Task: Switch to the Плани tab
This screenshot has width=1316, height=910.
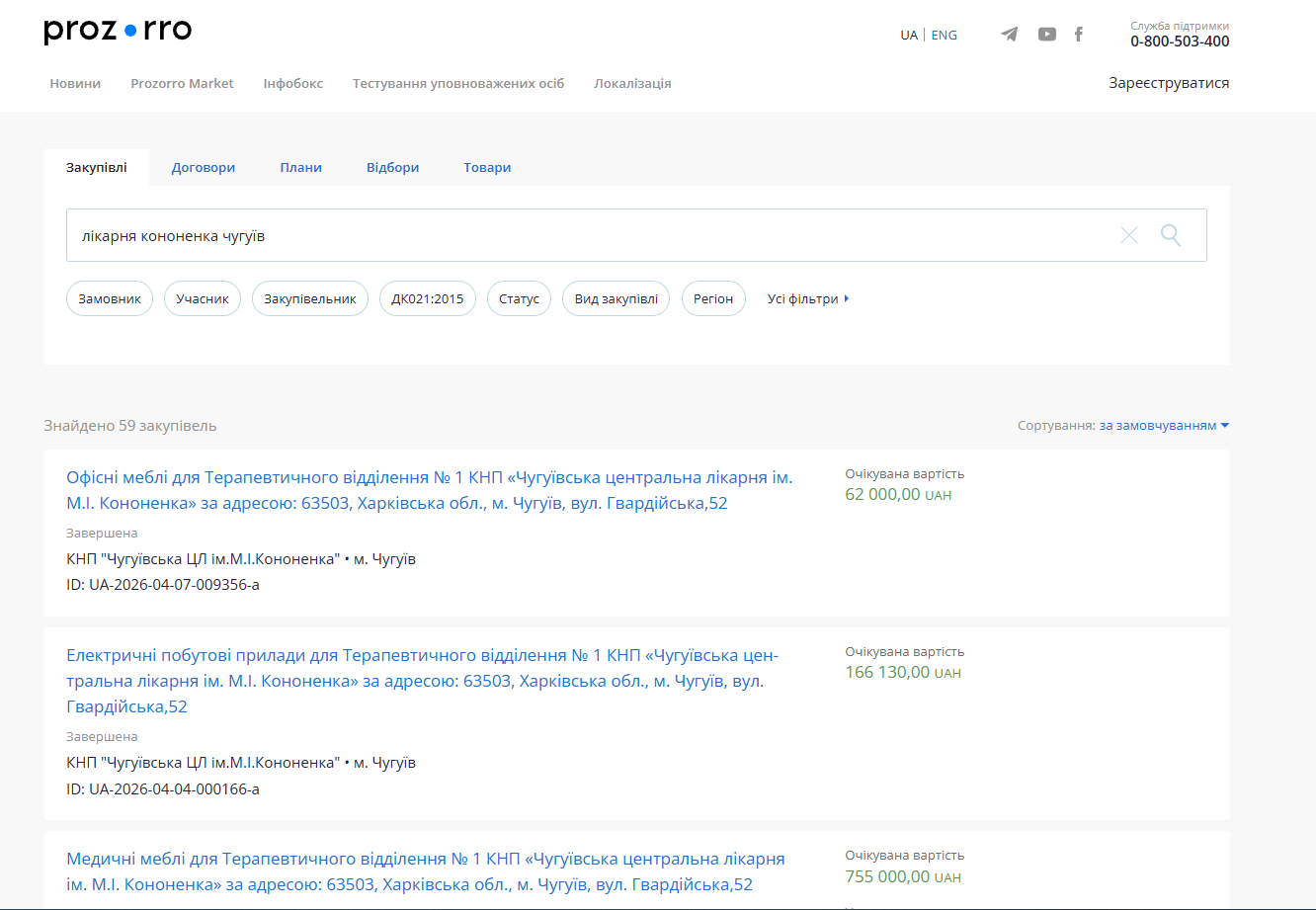Action: 300,167
